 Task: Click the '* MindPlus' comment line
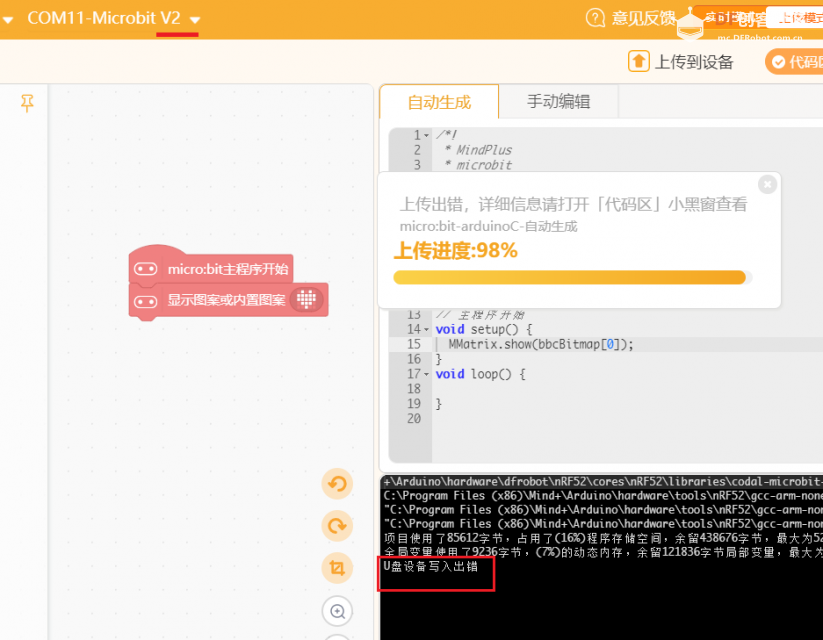coord(478,150)
